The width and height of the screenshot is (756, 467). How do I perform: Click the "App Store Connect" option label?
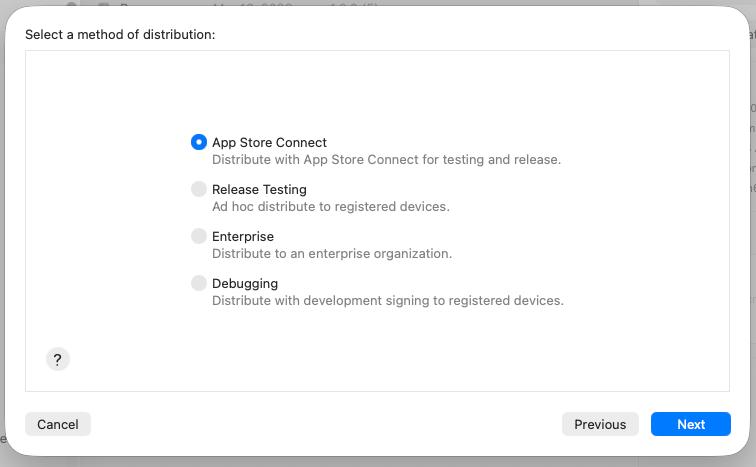(269, 142)
